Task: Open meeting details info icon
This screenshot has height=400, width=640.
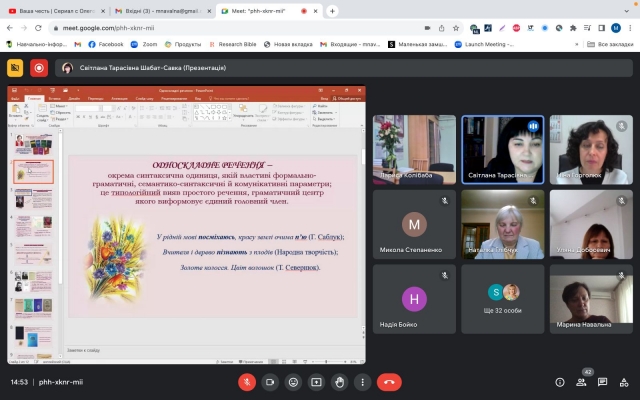Action: 560,382
